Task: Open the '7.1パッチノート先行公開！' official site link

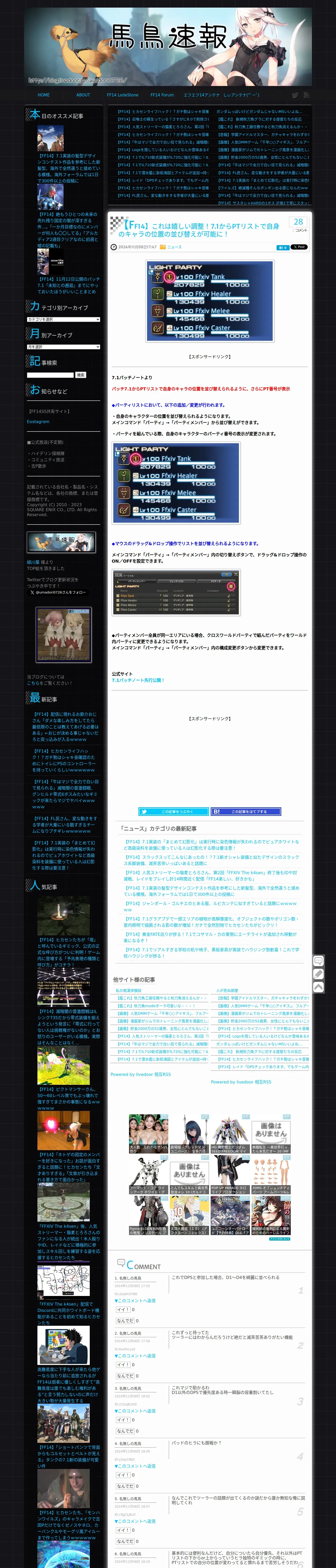Action: [x=138, y=680]
